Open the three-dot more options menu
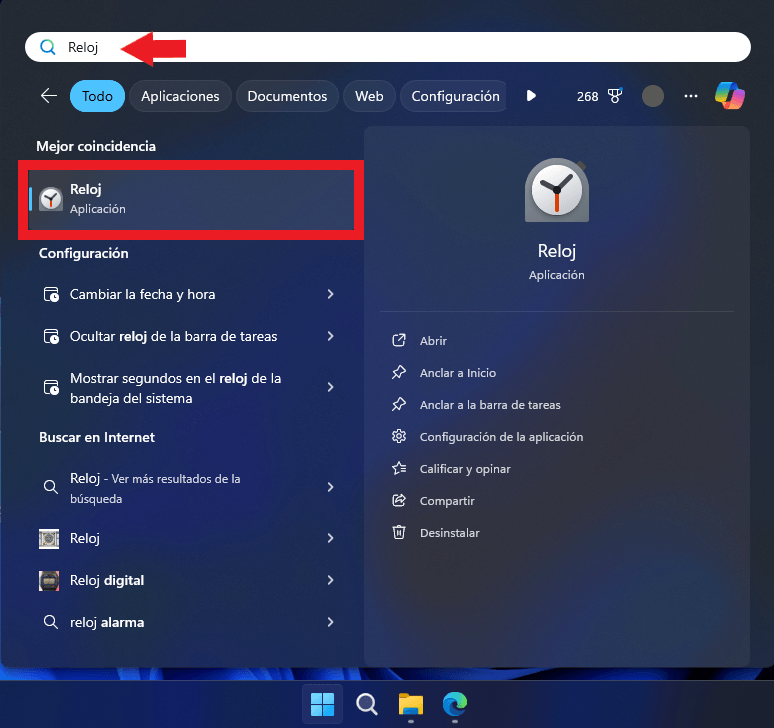This screenshot has width=774, height=728. [691, 96]
